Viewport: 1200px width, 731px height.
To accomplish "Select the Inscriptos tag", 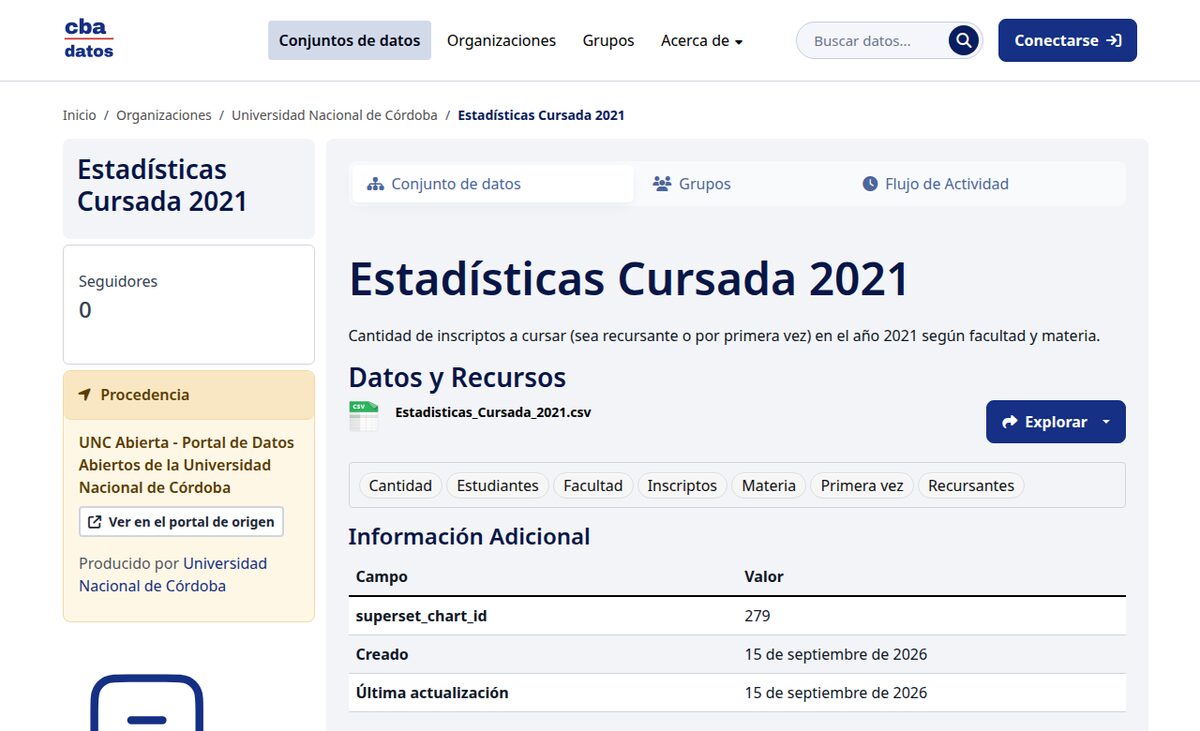I will (682, 485).
